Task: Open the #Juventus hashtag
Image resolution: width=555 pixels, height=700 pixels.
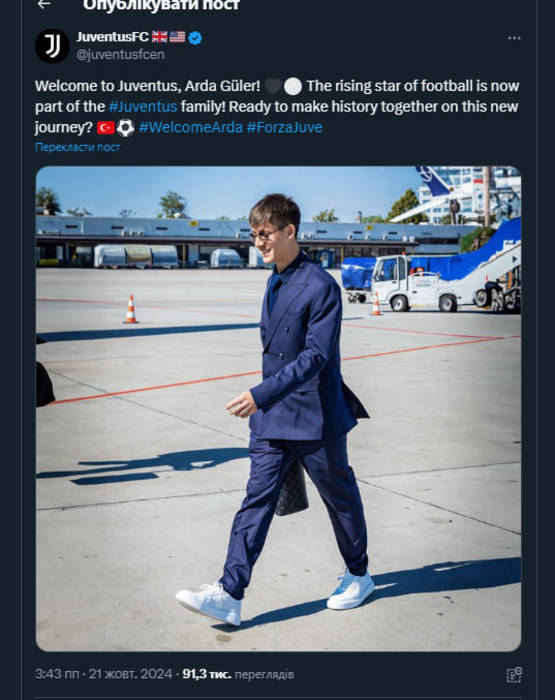Action: 143,107
